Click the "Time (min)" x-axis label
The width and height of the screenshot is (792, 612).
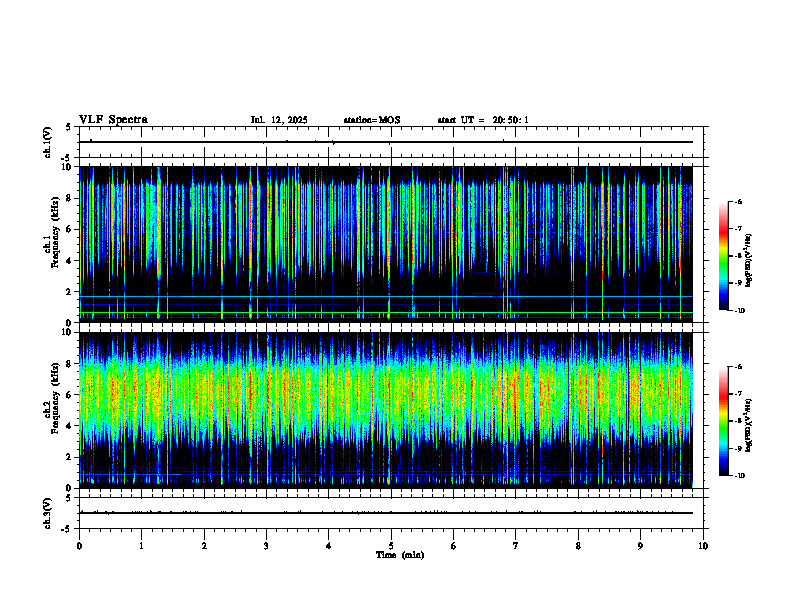(400, 555)
